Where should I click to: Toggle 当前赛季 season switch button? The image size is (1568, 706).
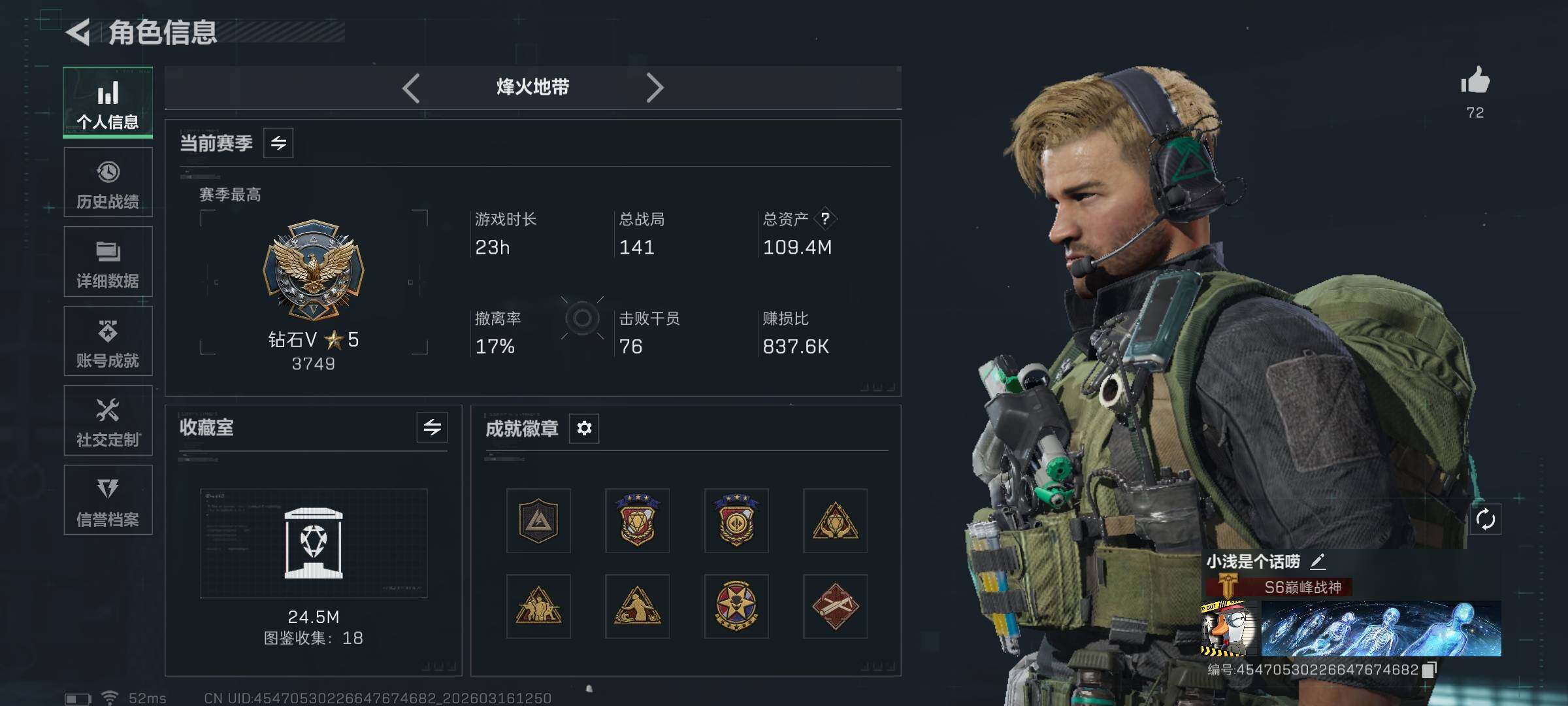tap(278, 143)
